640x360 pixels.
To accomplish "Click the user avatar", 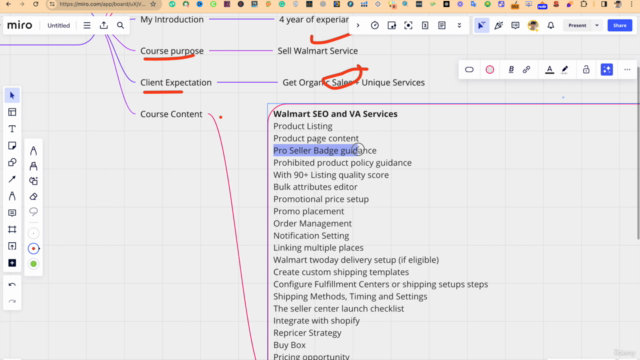I will click(x=533, y=25).
